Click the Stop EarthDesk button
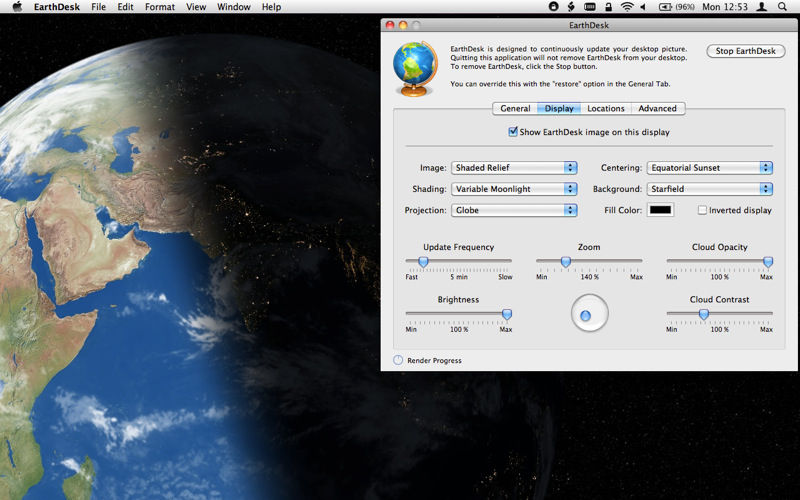Screen dimensions: 800x500 click(745, 51)
